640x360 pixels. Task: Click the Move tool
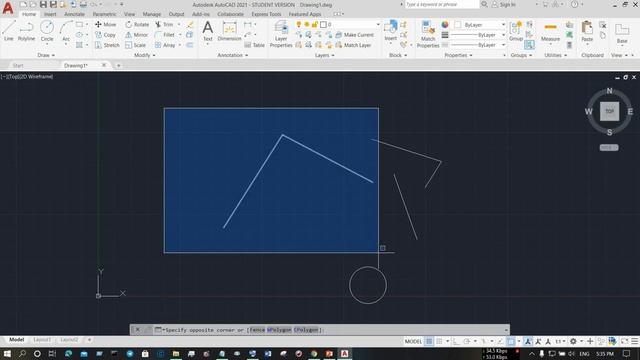click(x=105, y=24)
